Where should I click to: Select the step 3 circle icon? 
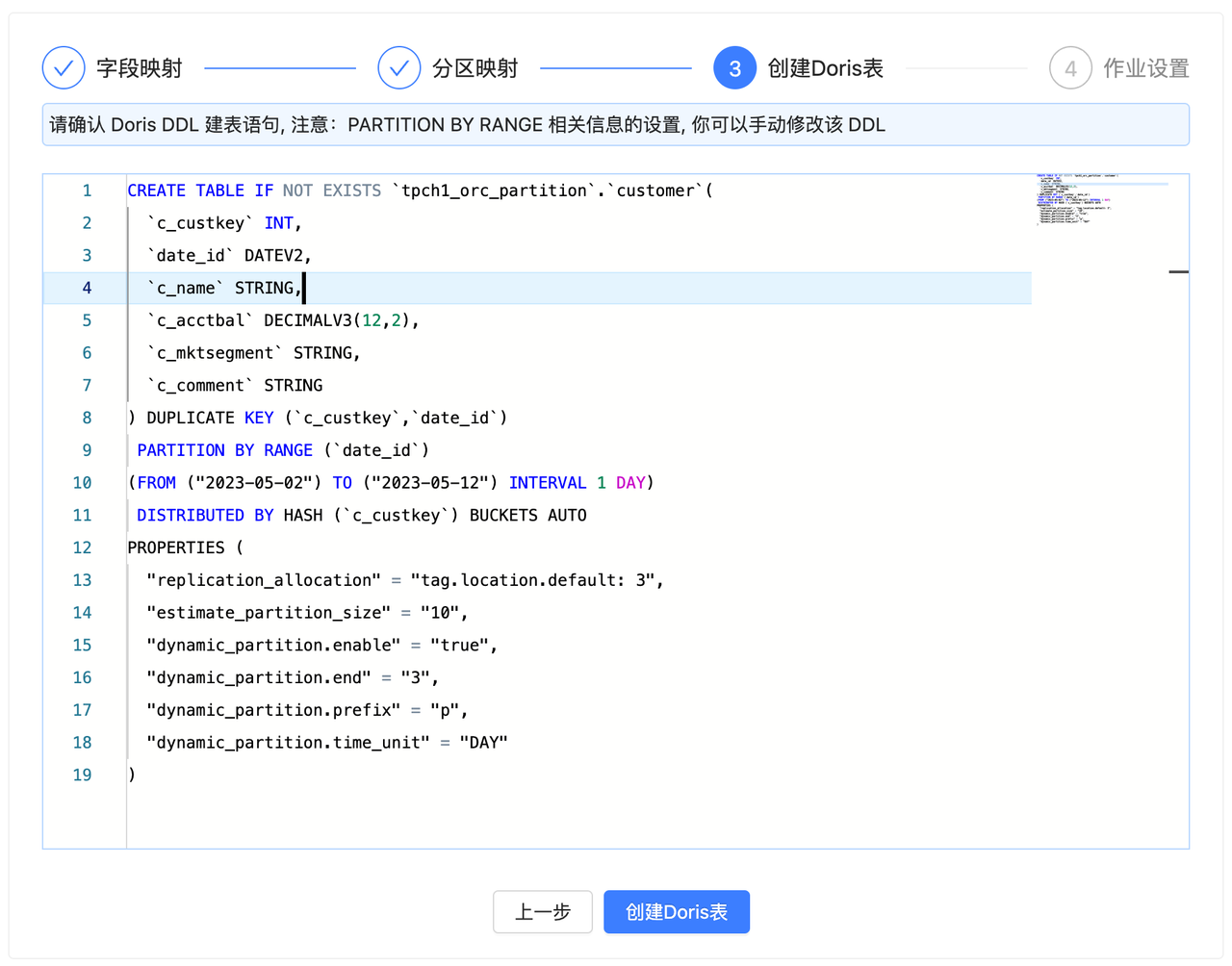[734, 67]
